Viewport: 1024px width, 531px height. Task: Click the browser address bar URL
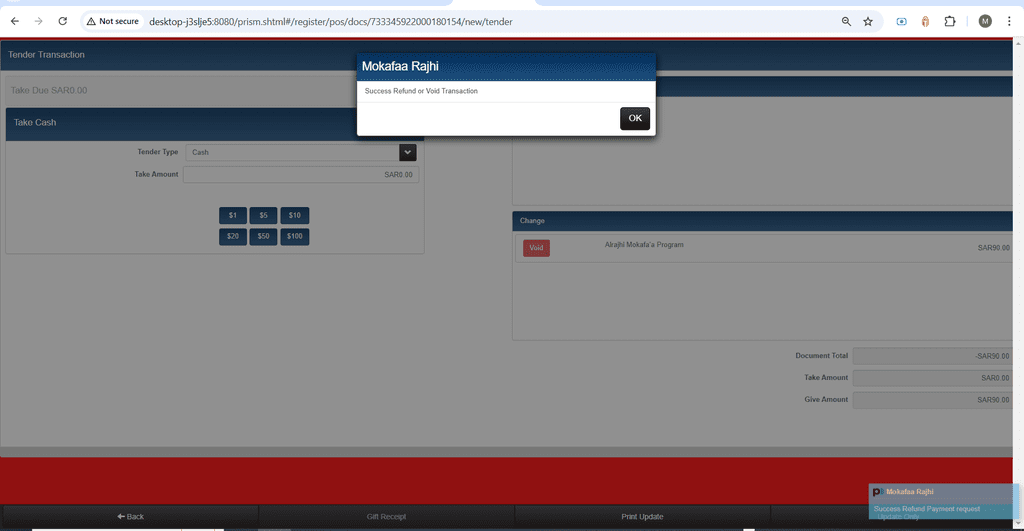click(330, 22)
